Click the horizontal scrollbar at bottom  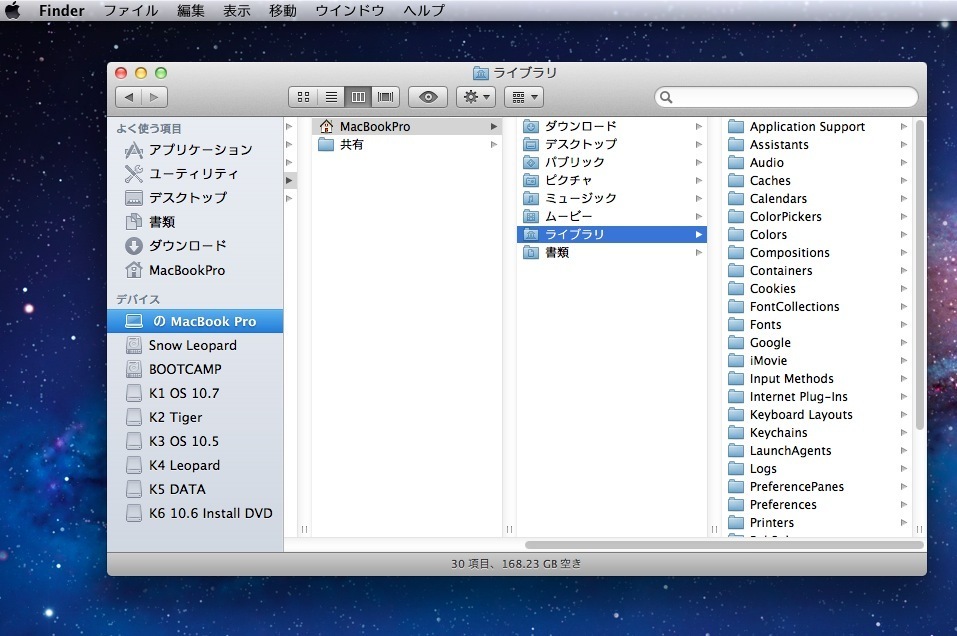coord(723,545)
